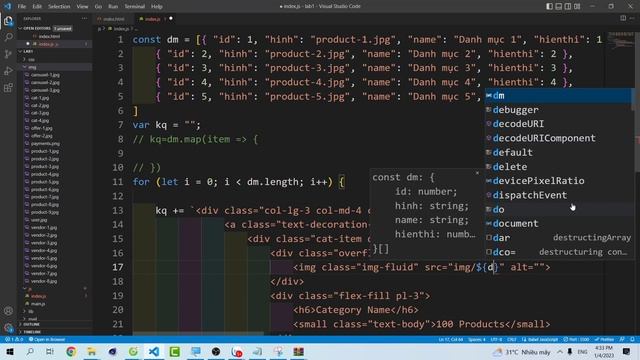Click Open in Browser in status bar
This screenshot has width=640, height=360.
47,339
